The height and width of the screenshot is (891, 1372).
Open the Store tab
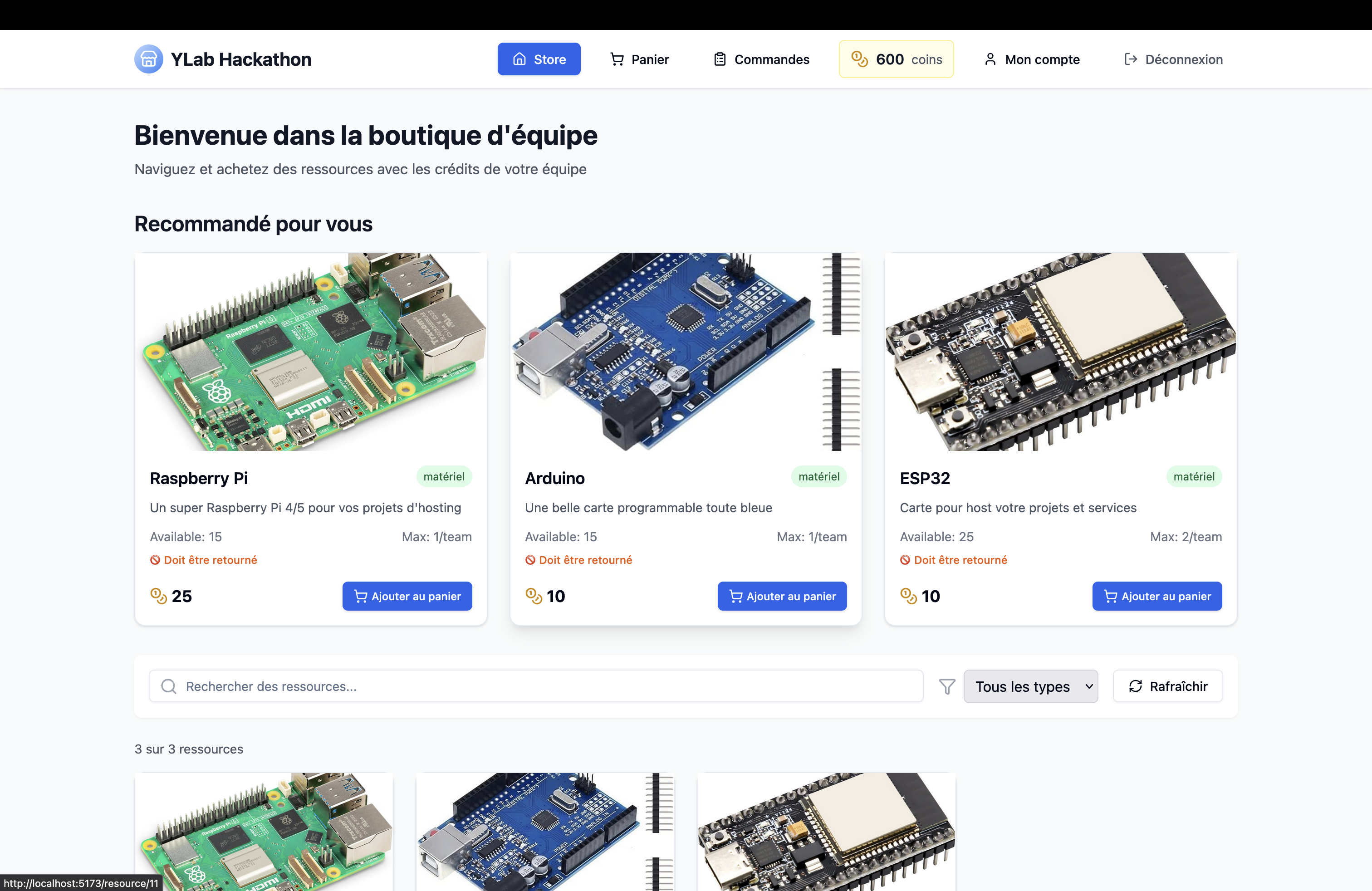click(539, 59)
